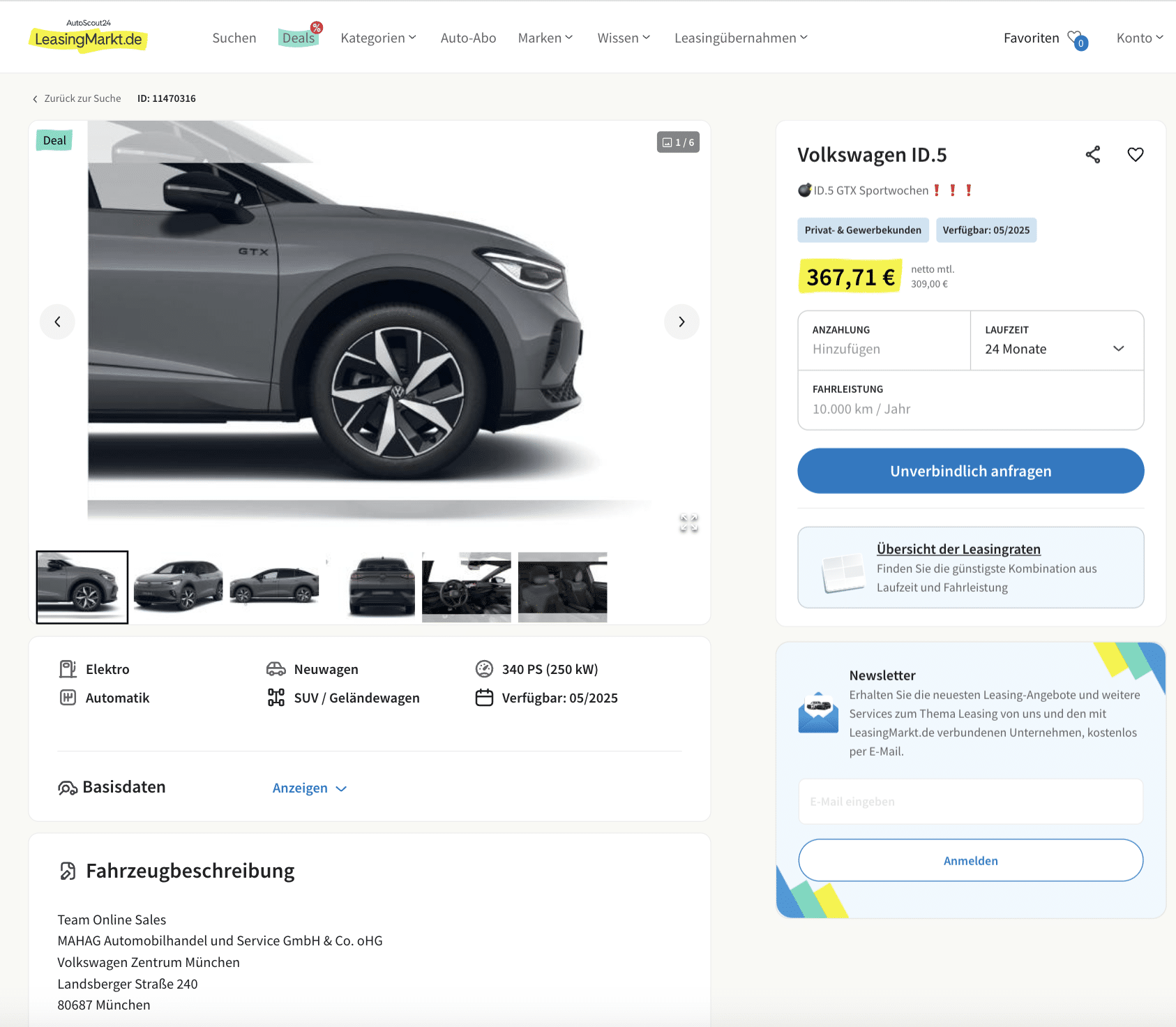This screenshot has height=1027, width=1176.
Task: Add the ID.5 to favorites heart
Action: click(1136, 155)
